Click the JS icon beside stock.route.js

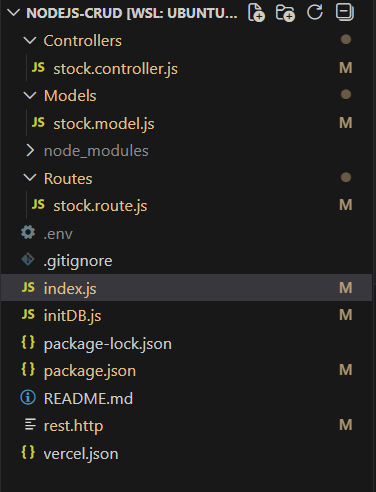click(38, 204)
